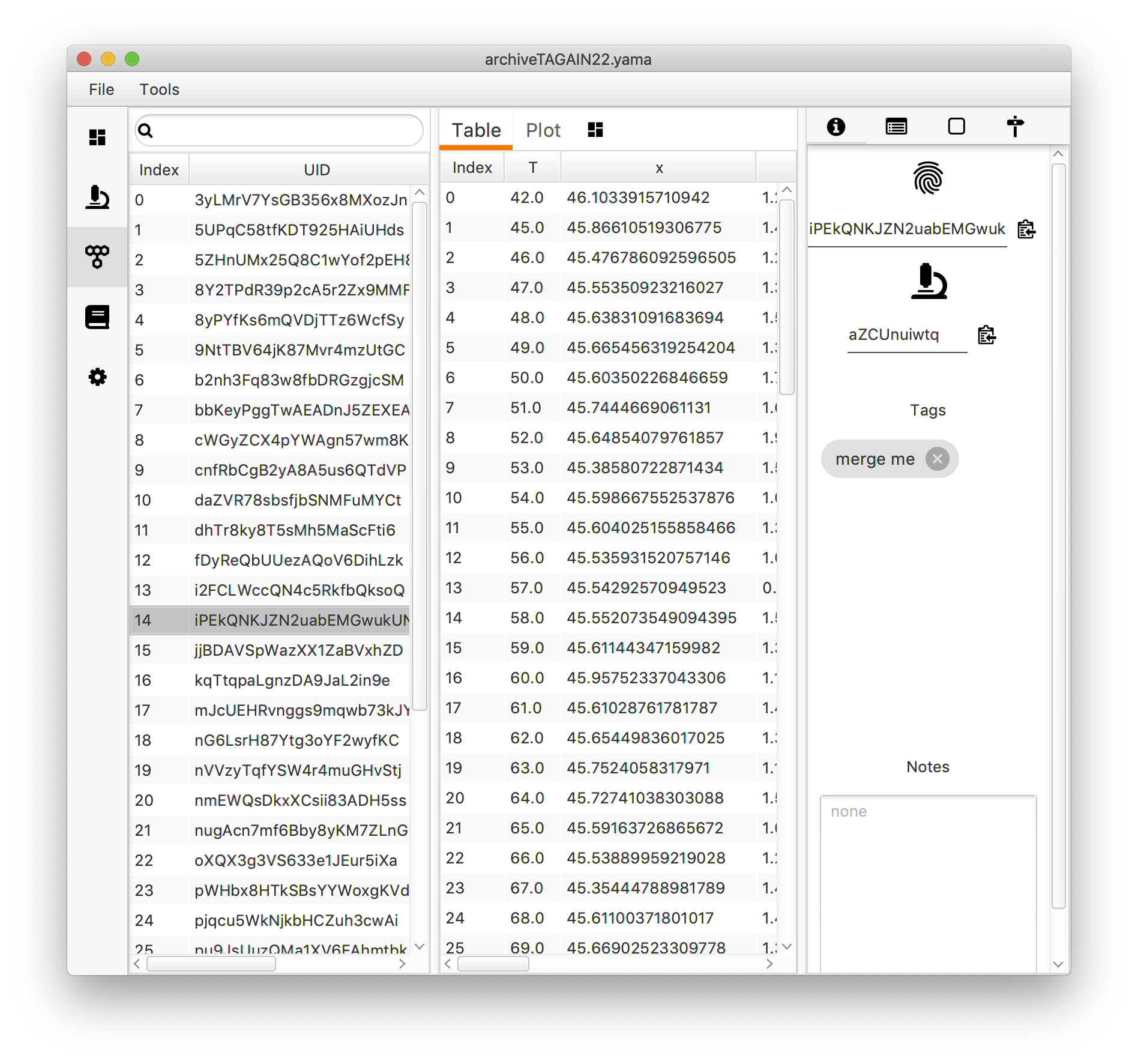Click the up arrow of info panel scrollbar
Viewport: 1138px width, 1064px height.
[1058, 154]
